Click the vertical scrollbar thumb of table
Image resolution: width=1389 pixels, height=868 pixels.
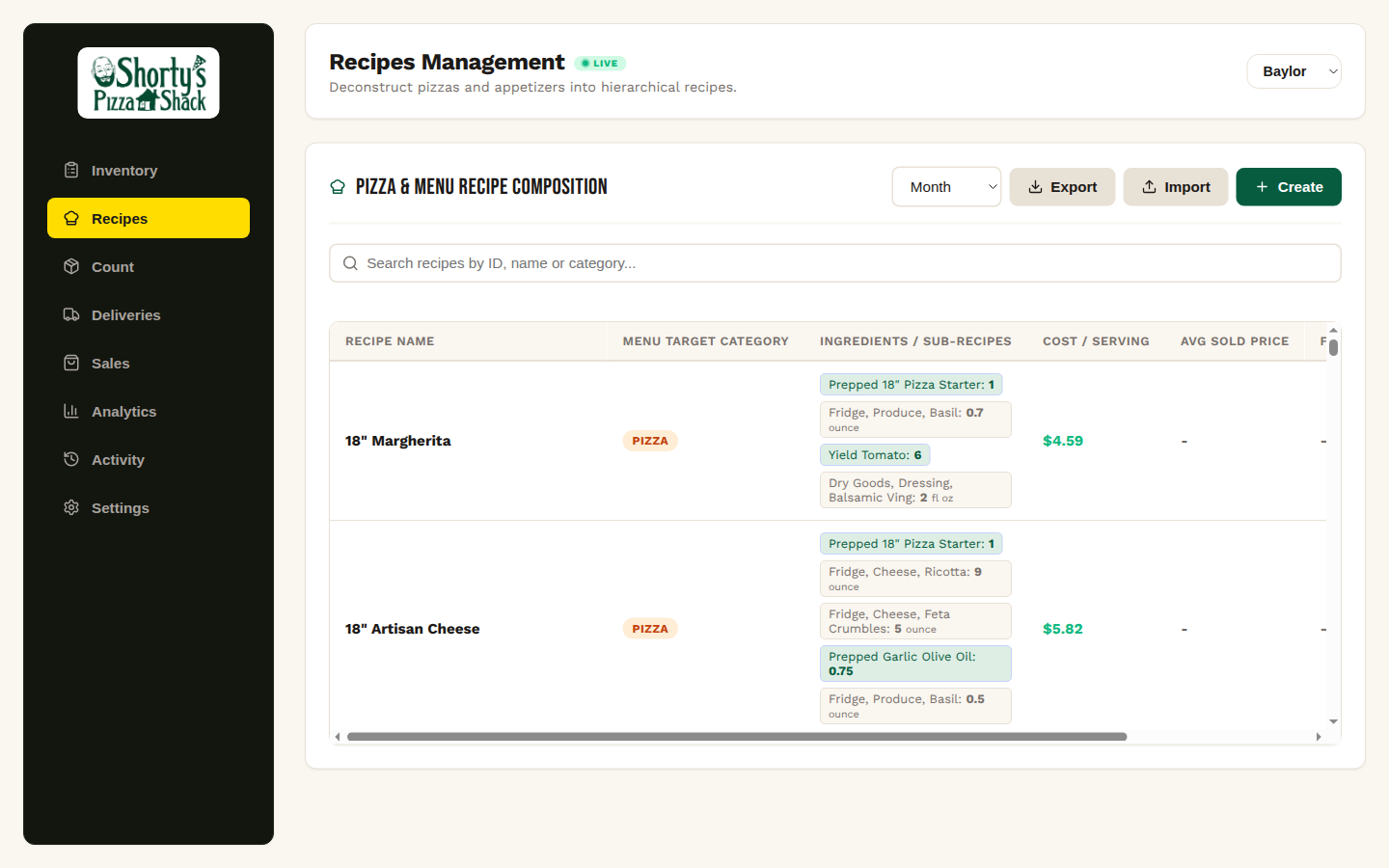pyautogui.click(x=1333, y=347)
